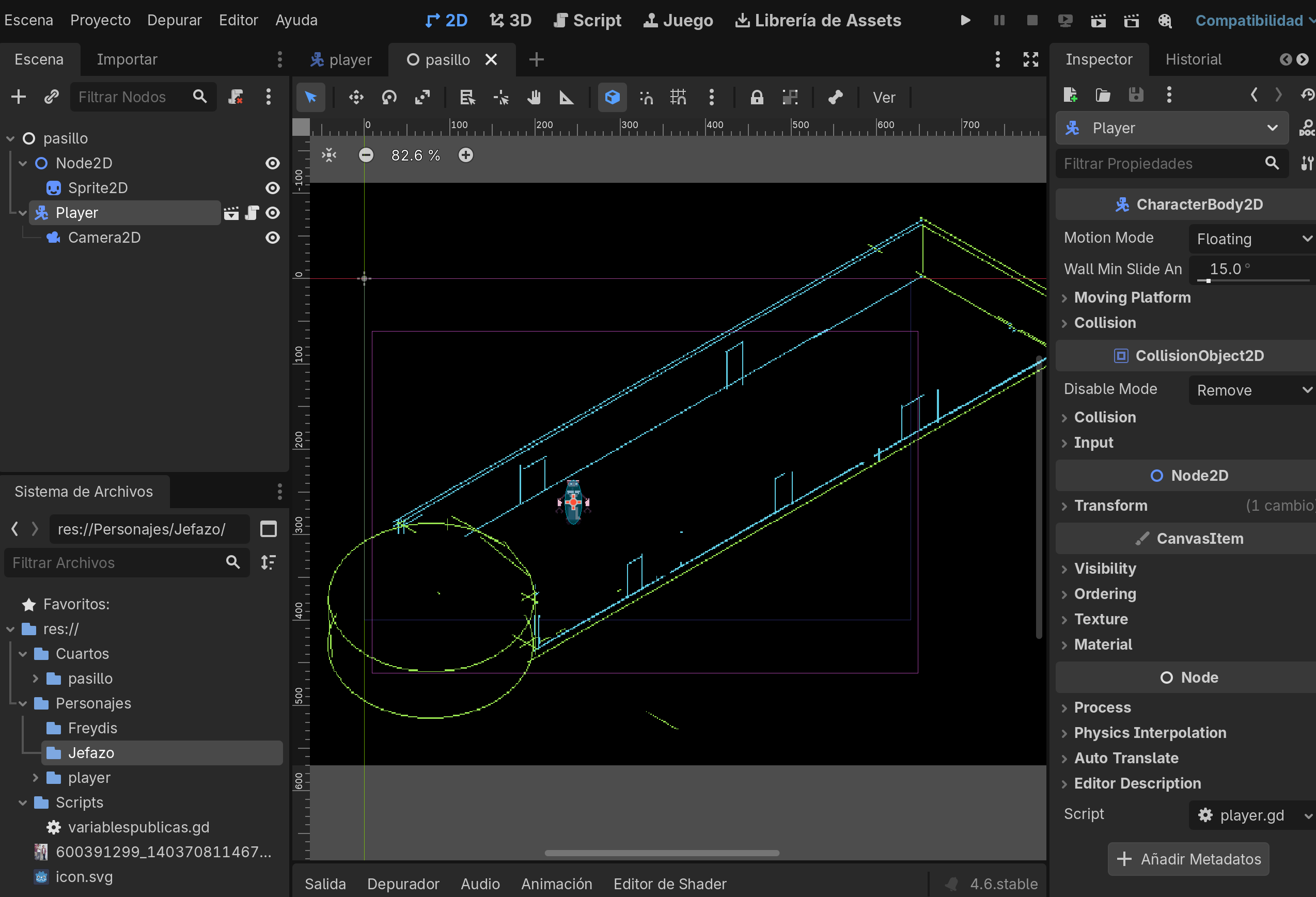The image size is (1316, 897).
Task: Activate the Scale mode tool
Action: (x=422, y=98)
